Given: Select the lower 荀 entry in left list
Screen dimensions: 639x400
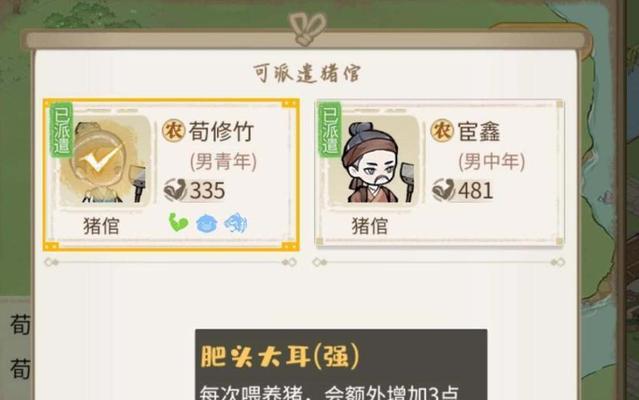Looking at the screenshot, I should [x=20, y=369].
